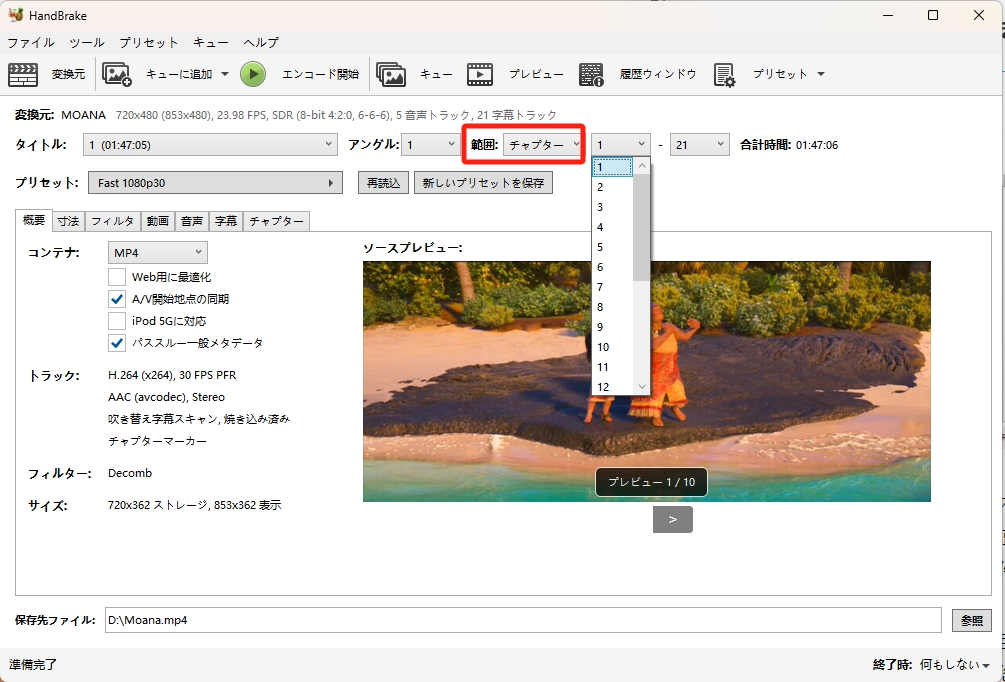Select chapter 9 in the dropdown list

[613, 327]
